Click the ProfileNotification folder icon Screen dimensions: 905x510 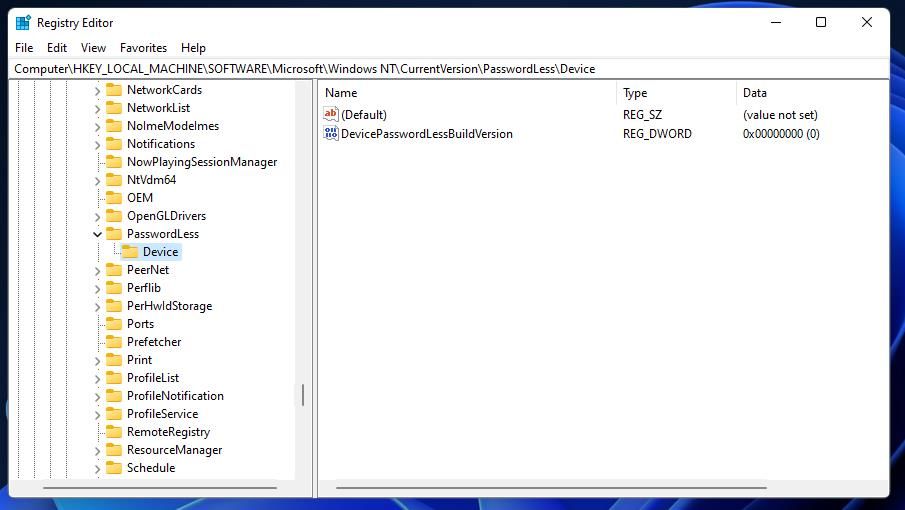tap(114, 395)
